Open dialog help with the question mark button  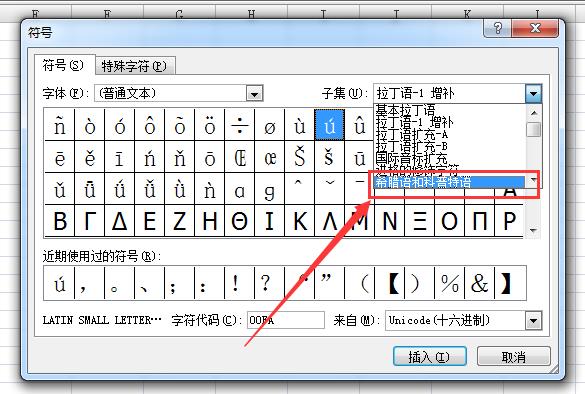coord(498,28)
